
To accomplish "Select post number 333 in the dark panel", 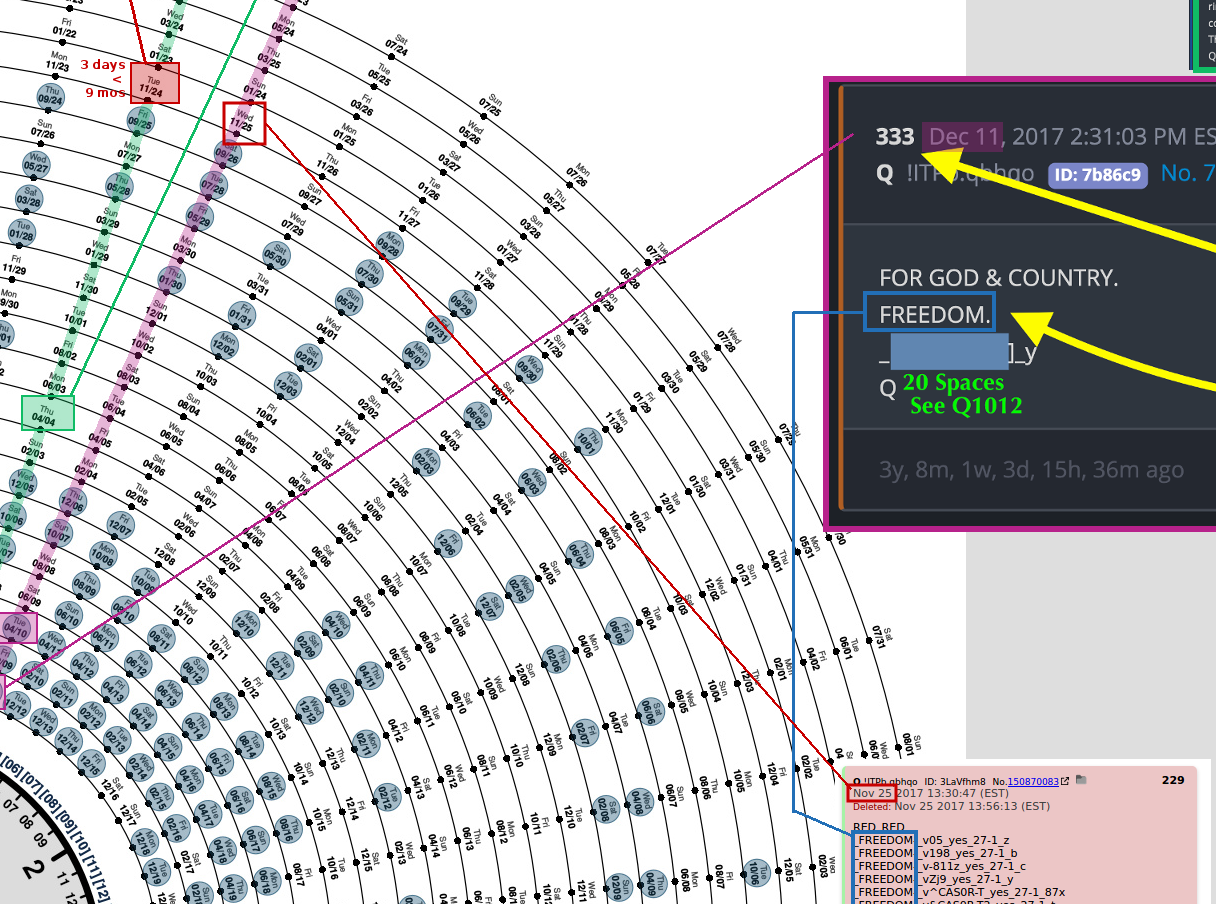I will 895,137.
